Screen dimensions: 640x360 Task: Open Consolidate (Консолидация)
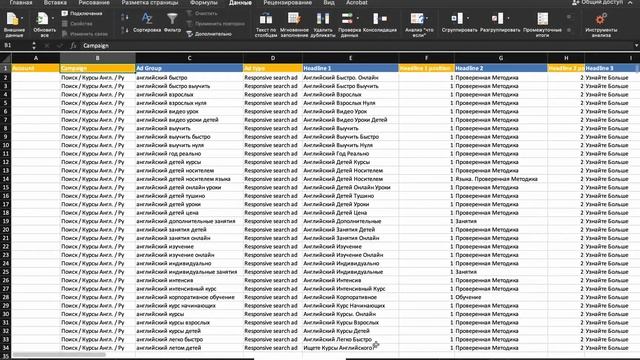point(380,22)
